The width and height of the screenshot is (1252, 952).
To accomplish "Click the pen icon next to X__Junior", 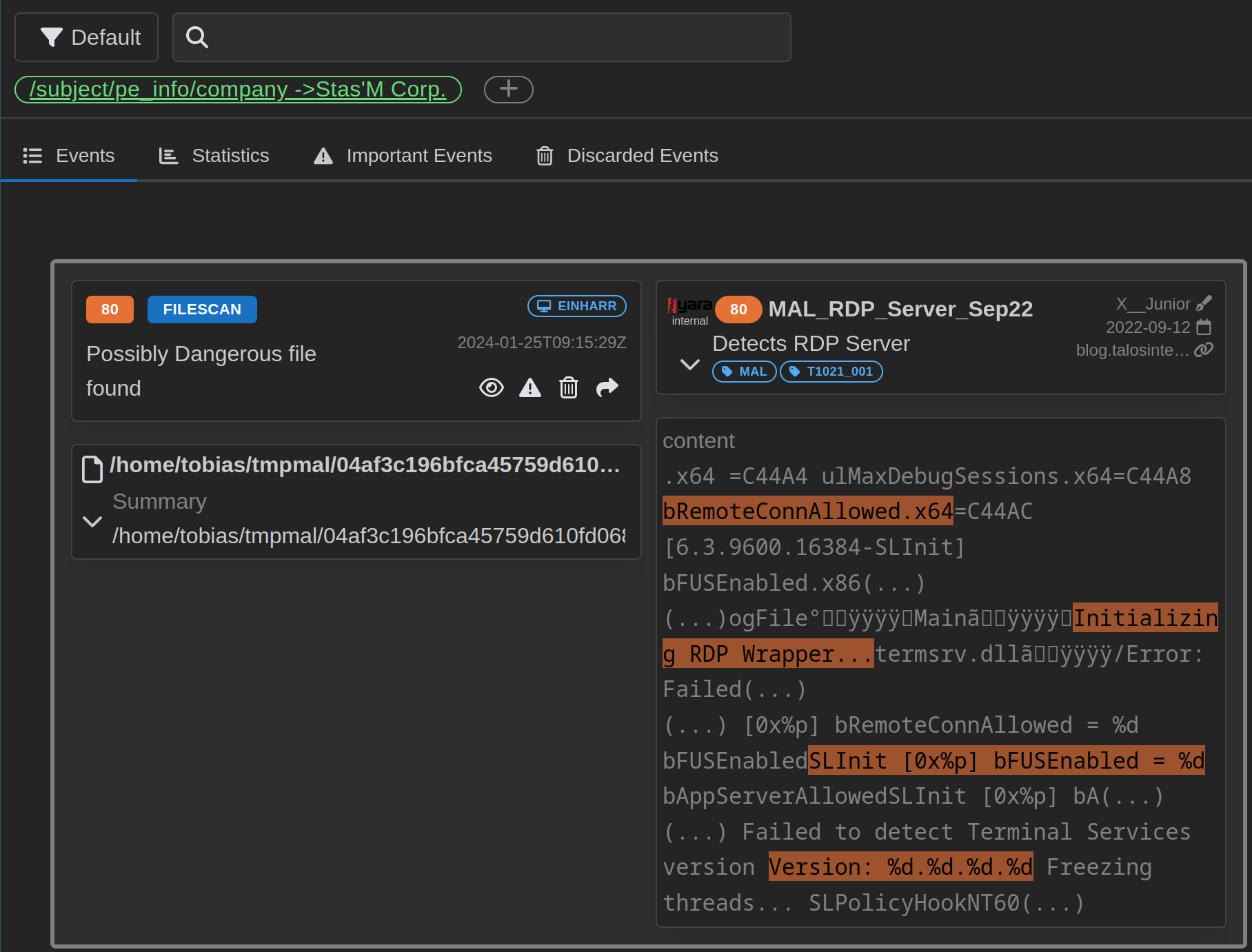I will pyautogui.click(x=1204, y=303).
